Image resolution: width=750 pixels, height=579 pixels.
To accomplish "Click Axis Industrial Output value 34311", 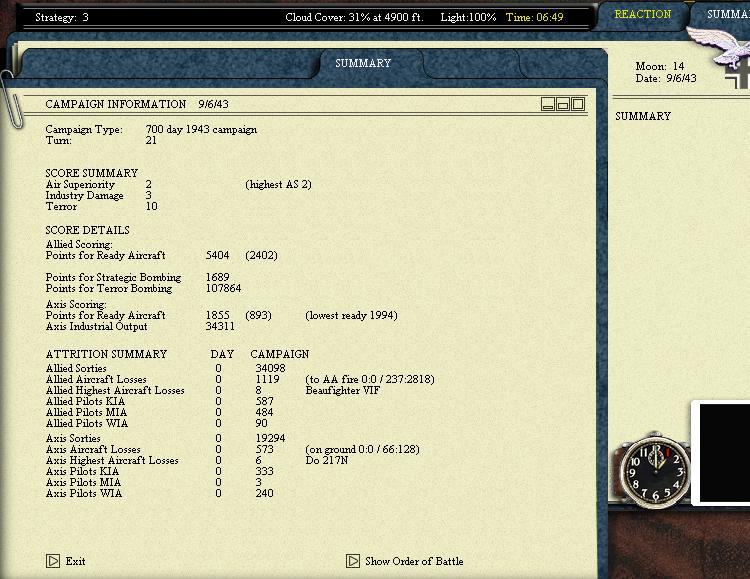I will click(220, 327).
